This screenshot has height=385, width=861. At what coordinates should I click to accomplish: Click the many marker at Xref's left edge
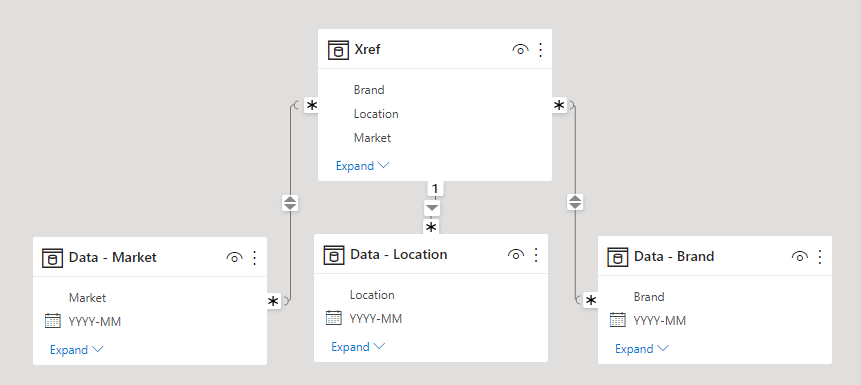pyautogui.click(x=311, y=105)
